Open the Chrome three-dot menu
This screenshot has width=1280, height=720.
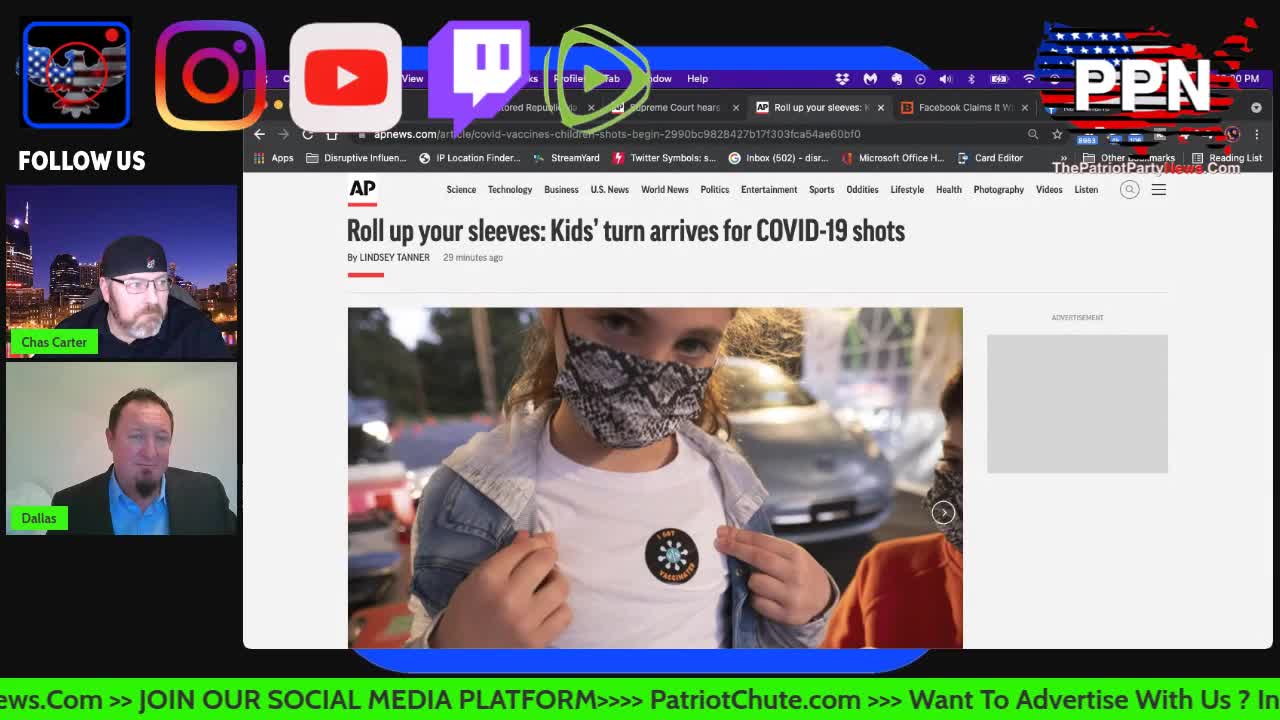point(1257,134)
